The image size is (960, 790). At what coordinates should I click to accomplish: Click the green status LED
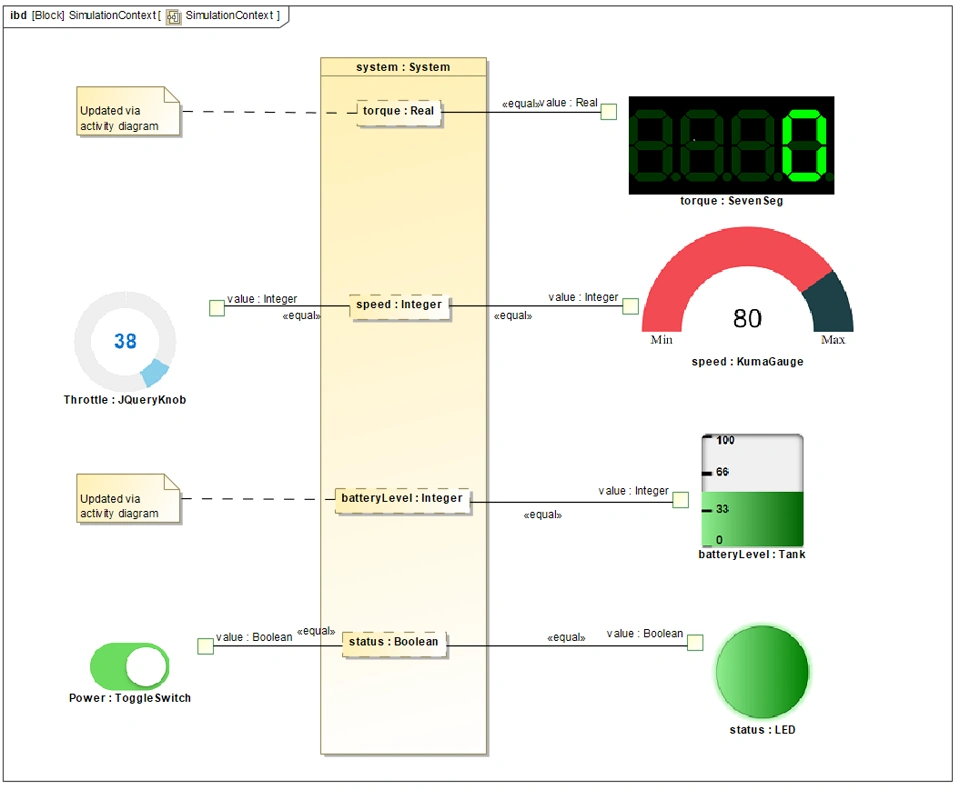[x=762, y=672]
